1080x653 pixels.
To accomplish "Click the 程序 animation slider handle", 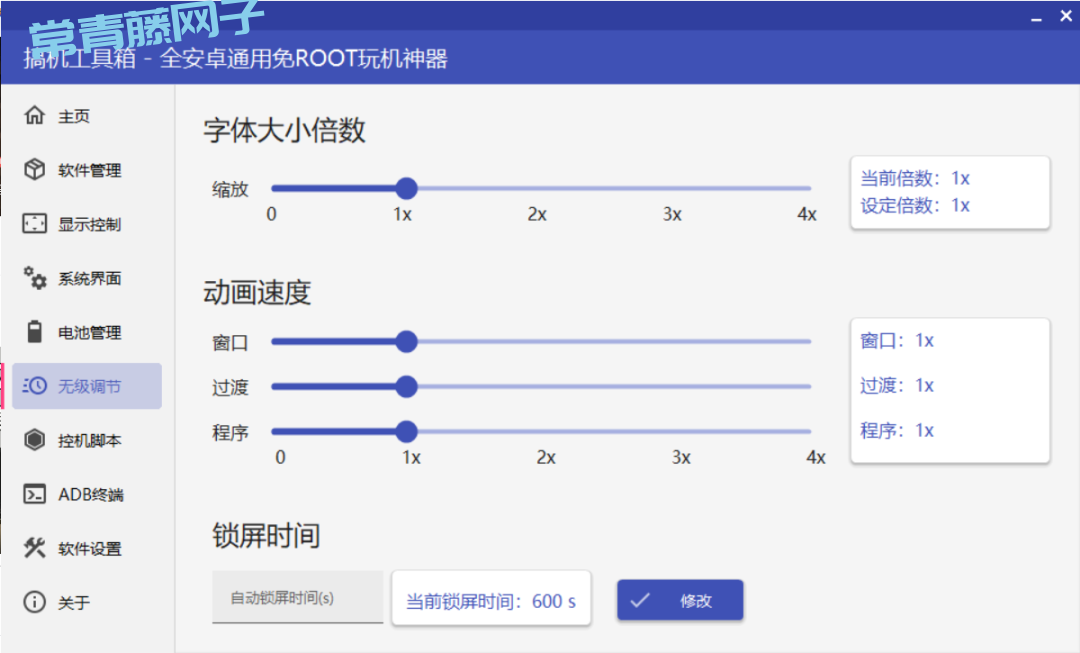I will click(406, 431).
